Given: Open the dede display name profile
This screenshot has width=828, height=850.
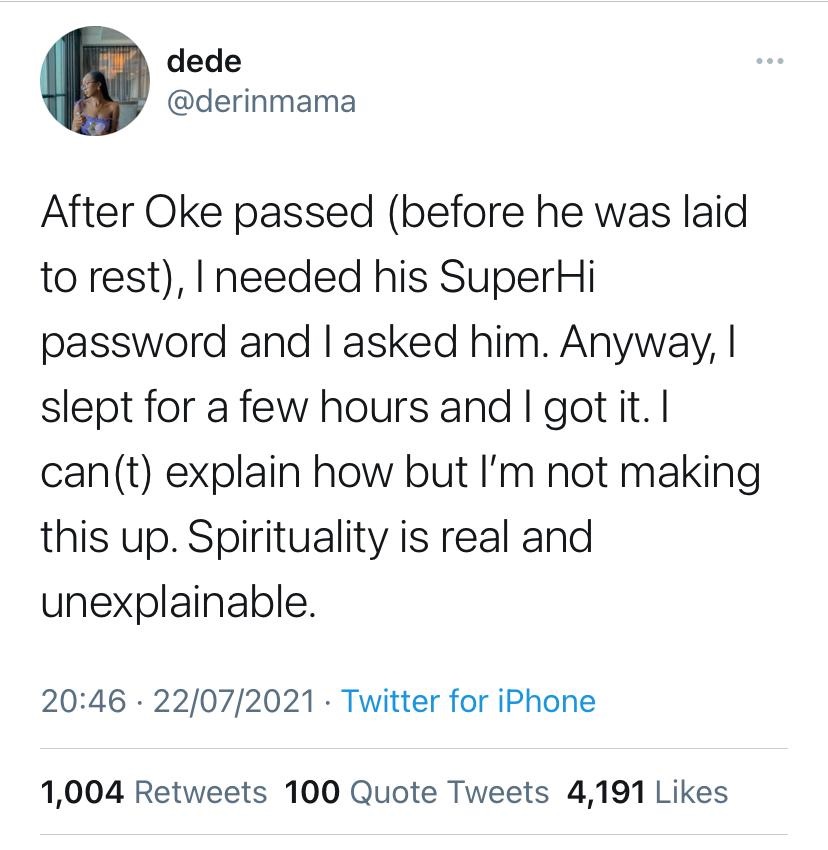Looking at the screenshot, I should [204, 61].
